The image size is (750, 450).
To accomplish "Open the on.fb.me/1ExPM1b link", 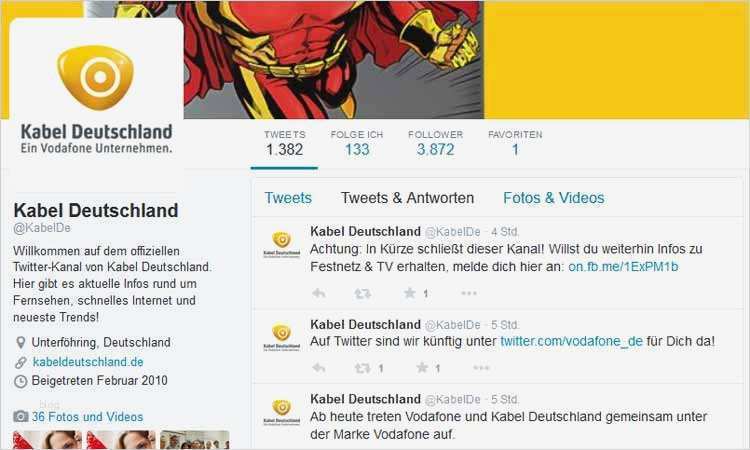I will click(x=623, y=266).
